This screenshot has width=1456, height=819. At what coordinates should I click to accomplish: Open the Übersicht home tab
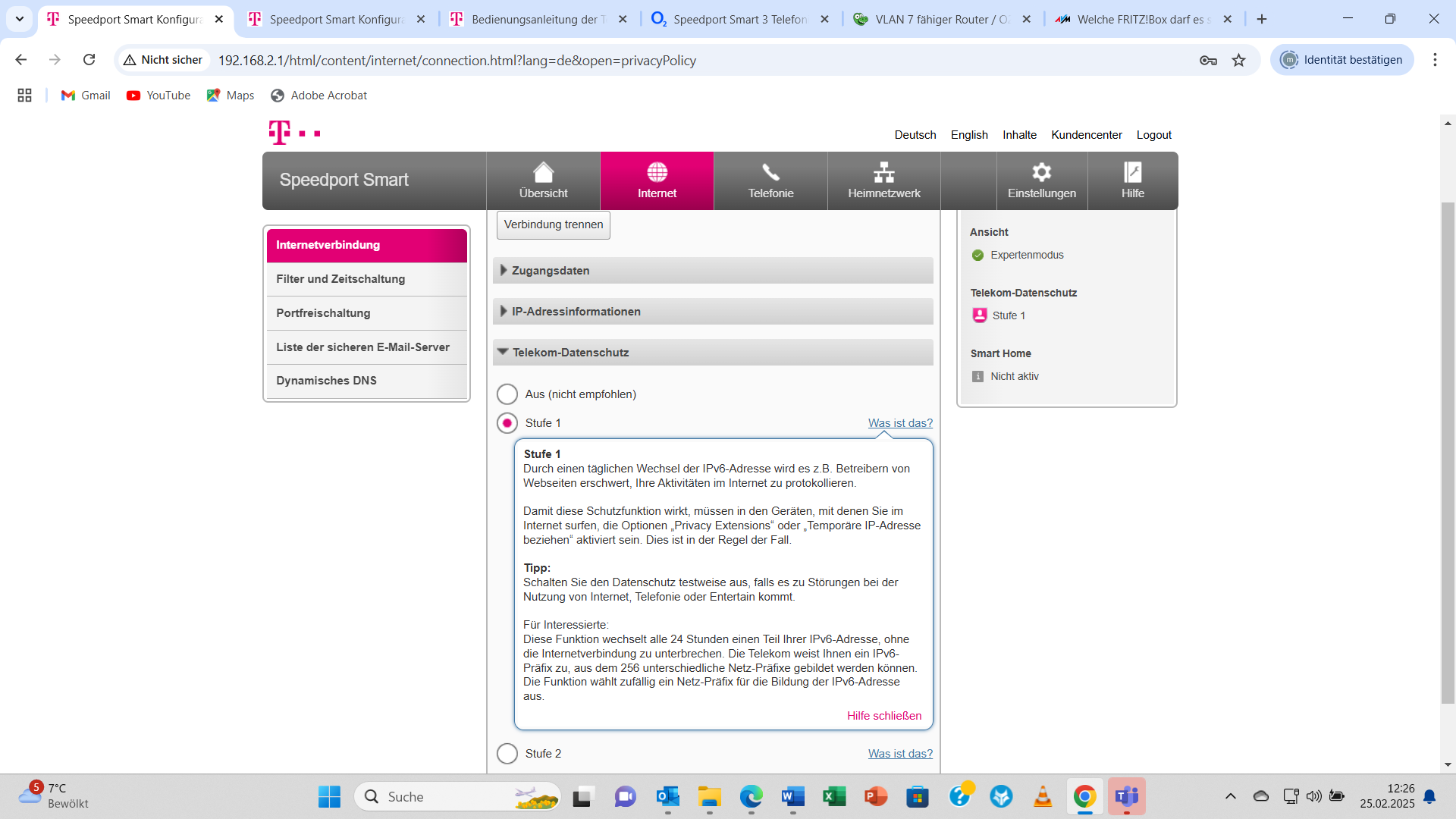pyautogui.click(x=543, y=180)
